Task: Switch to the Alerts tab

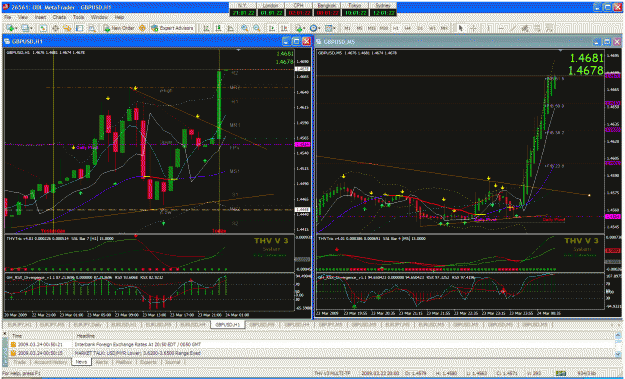Action: click(x=102, y=362)
